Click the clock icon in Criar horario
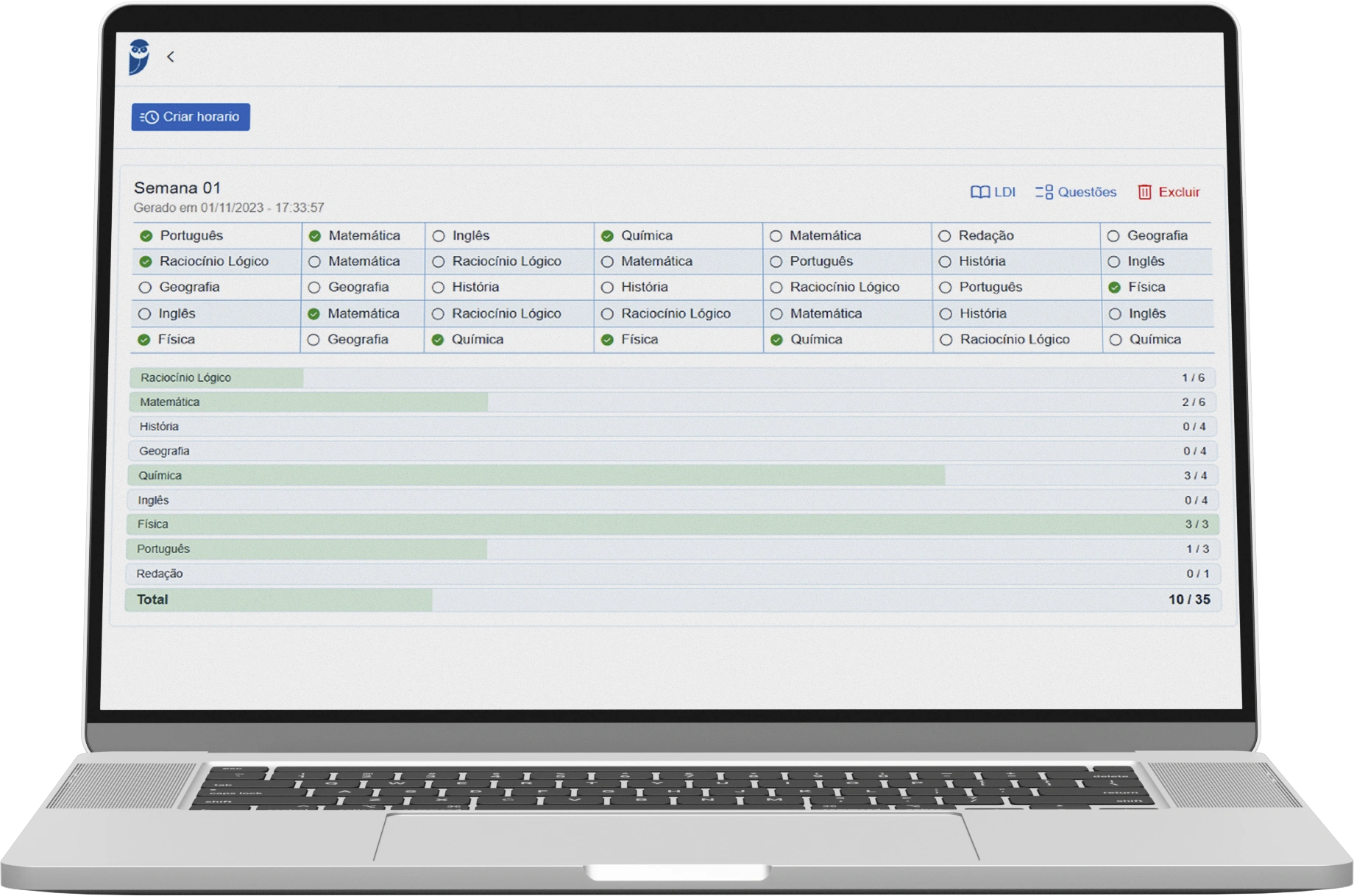1354x896 pixels. click(149, 117)
